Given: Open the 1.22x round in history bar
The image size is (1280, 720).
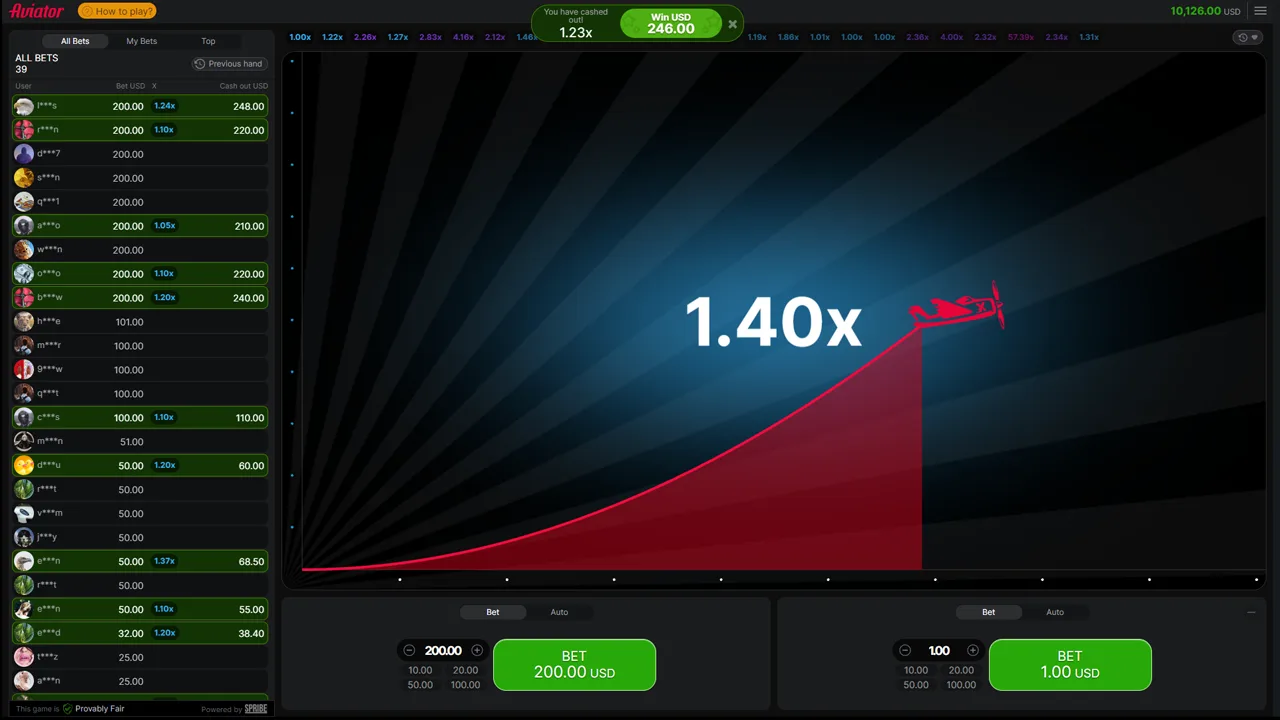Looking at the screenshot, I should click(332, 37).
